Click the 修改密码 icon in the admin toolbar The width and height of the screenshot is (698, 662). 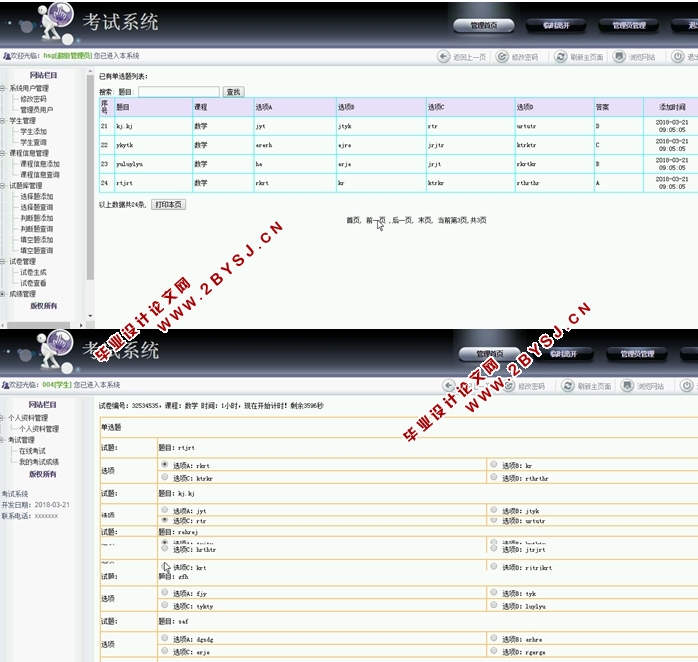[x=503, y=57]
